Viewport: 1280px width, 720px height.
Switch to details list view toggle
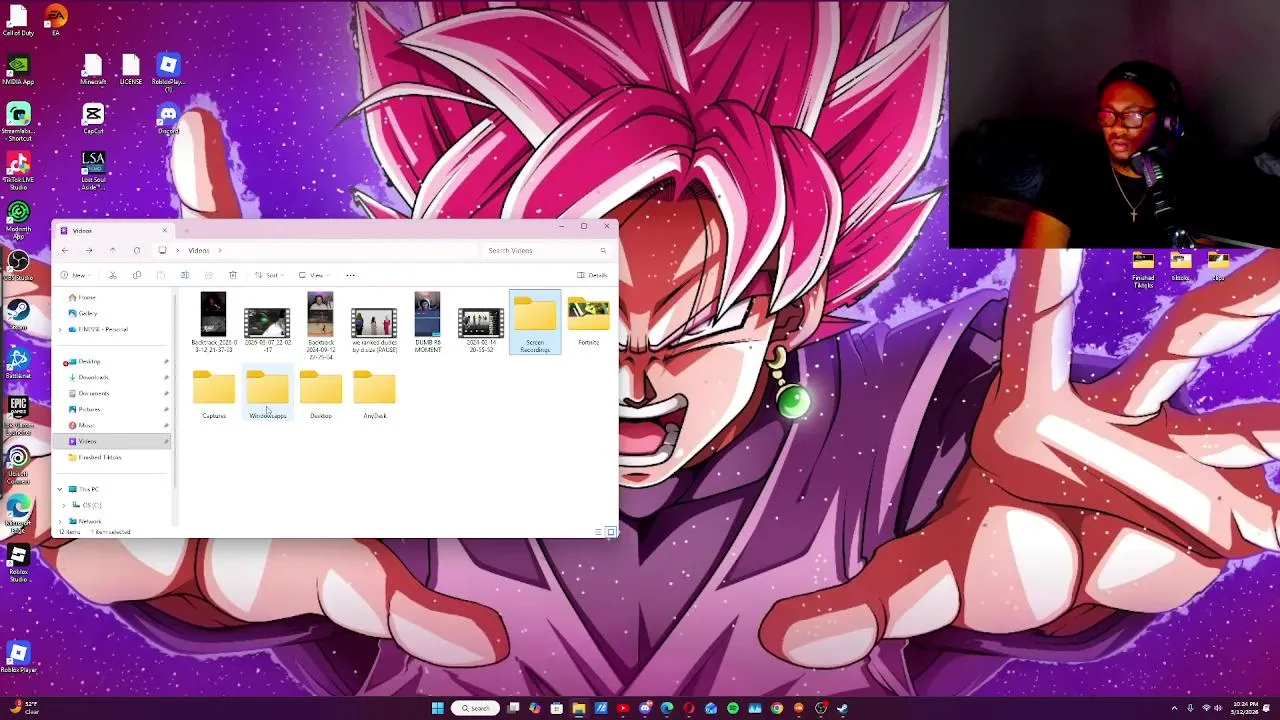point(599,532)
